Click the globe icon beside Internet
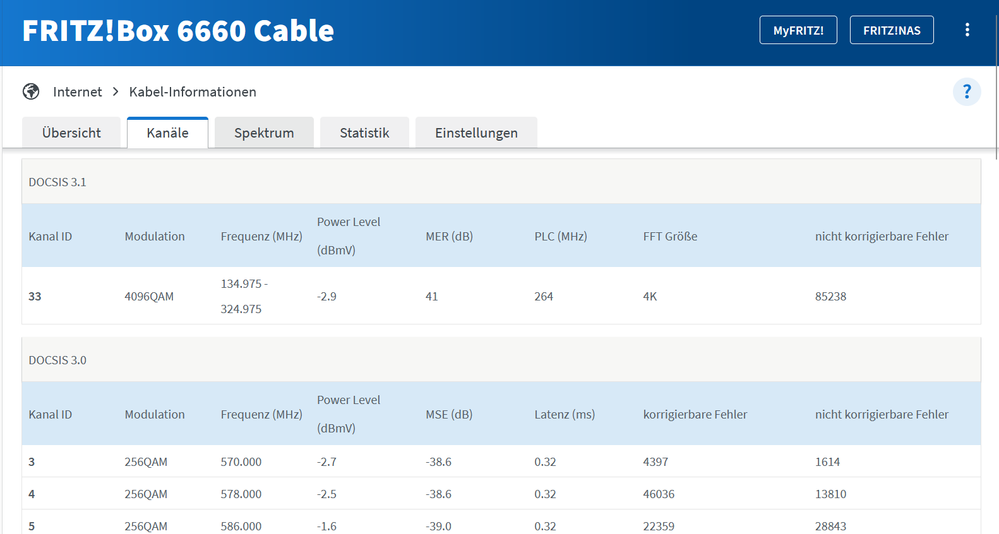Image resolution: width=999 pixels, height=534 pixels. tap(31, 92)
